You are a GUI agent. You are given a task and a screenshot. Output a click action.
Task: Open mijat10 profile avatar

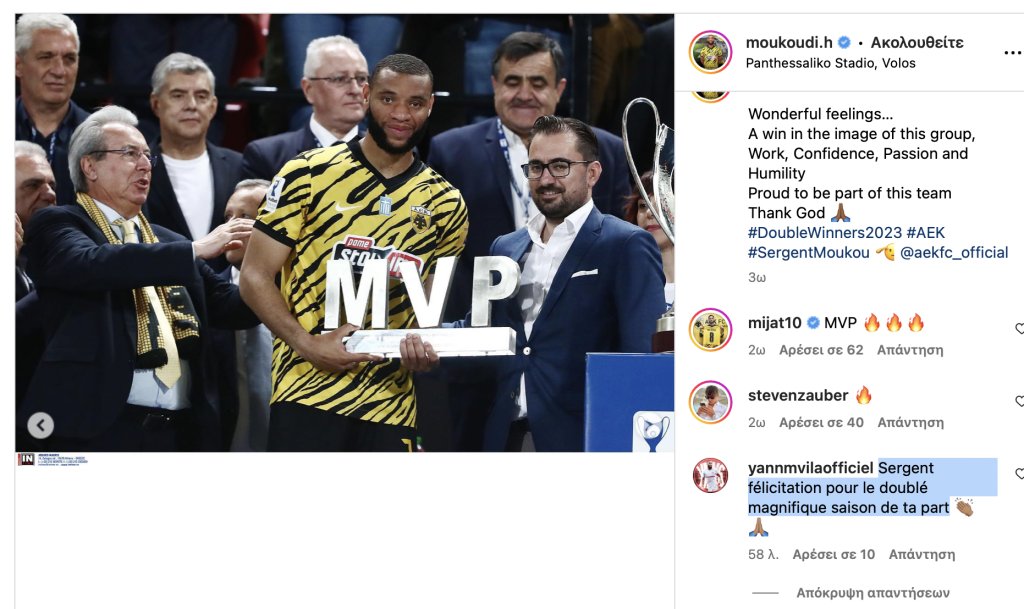pos(710,330)
